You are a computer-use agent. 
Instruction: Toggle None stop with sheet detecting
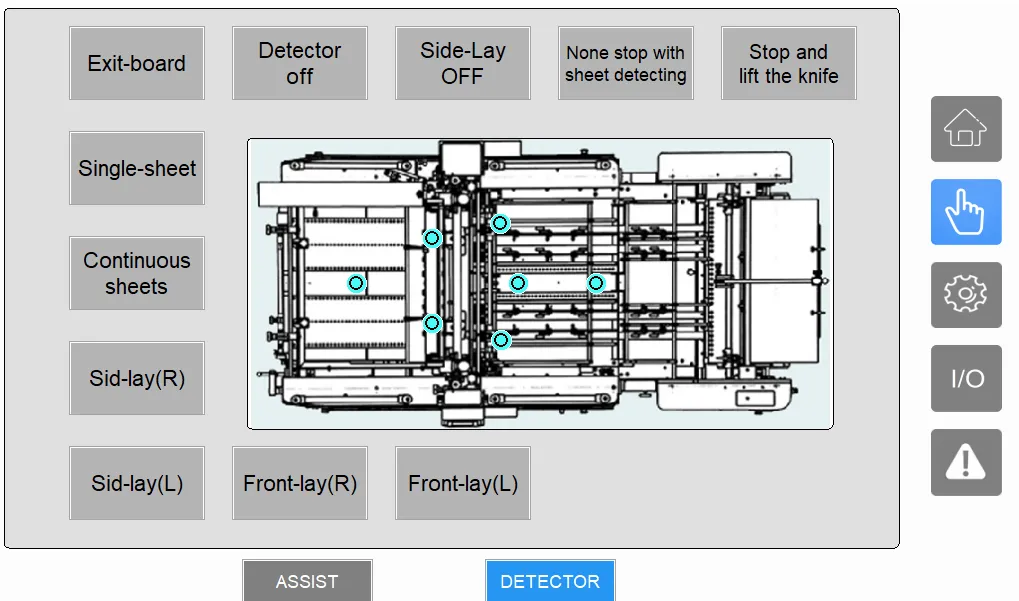[x=626, y=64]
